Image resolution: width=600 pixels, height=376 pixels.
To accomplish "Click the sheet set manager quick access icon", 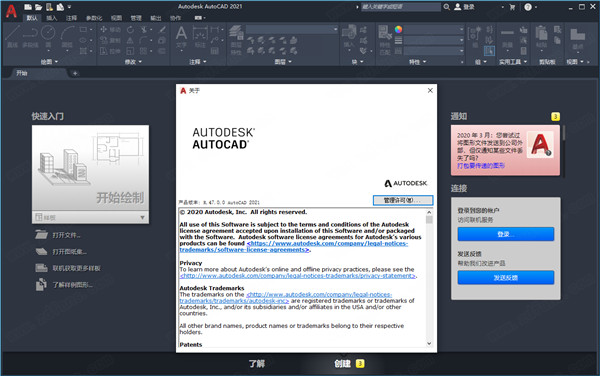I will click(x=60, y=7).
